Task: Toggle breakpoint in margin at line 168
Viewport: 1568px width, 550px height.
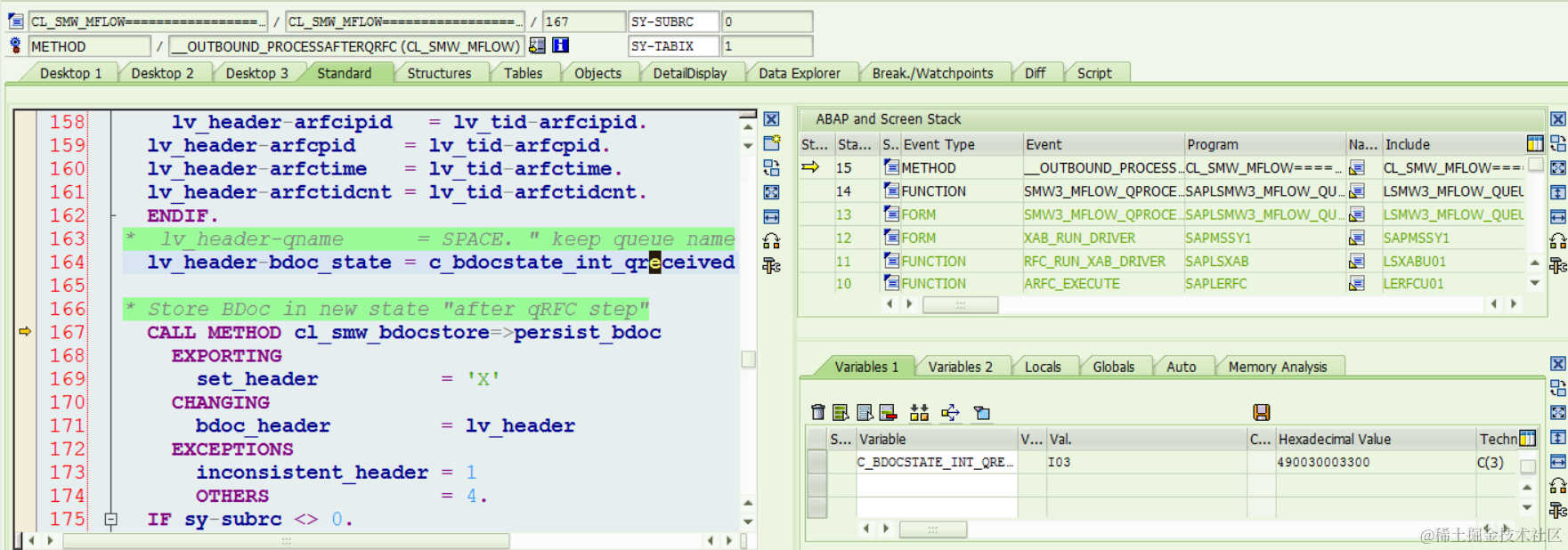Action: coord(25,355)
